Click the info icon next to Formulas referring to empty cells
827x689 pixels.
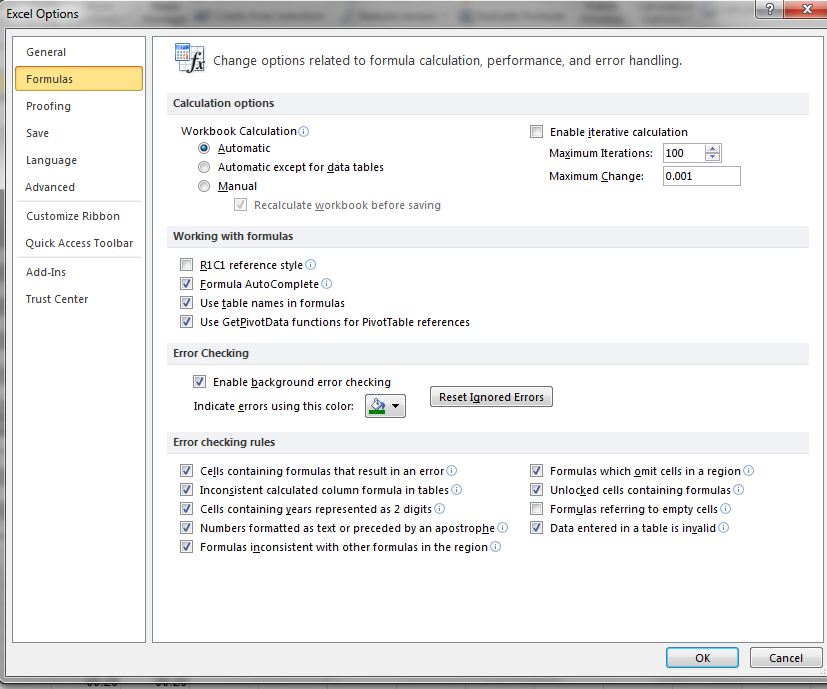click(x=725, y=508)
